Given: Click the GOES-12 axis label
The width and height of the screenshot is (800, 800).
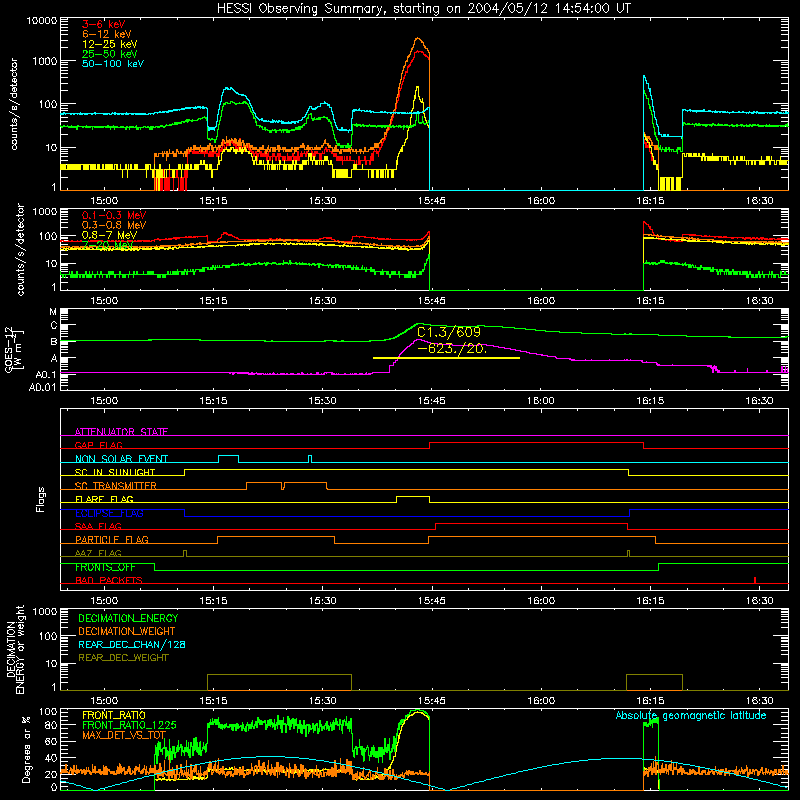Looking at the screenshot, I should [14, 350].
